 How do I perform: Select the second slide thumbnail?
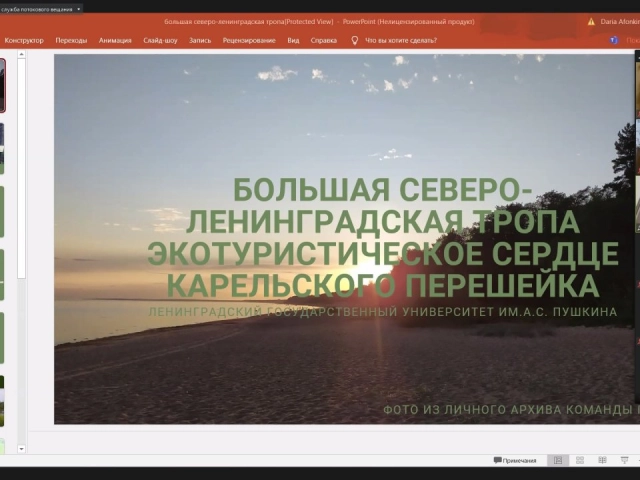tap(2, 149)
